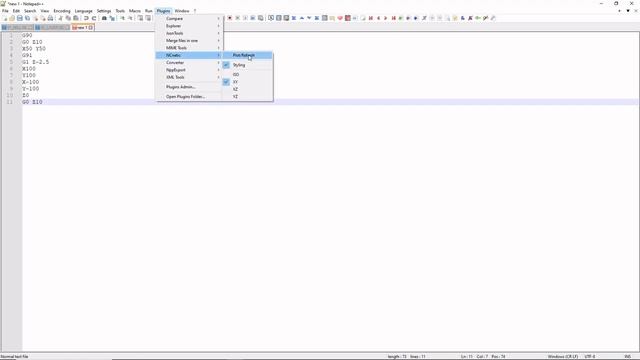
Task: Click the Close document toolbar icon
Action: click(x=35, y=18)
